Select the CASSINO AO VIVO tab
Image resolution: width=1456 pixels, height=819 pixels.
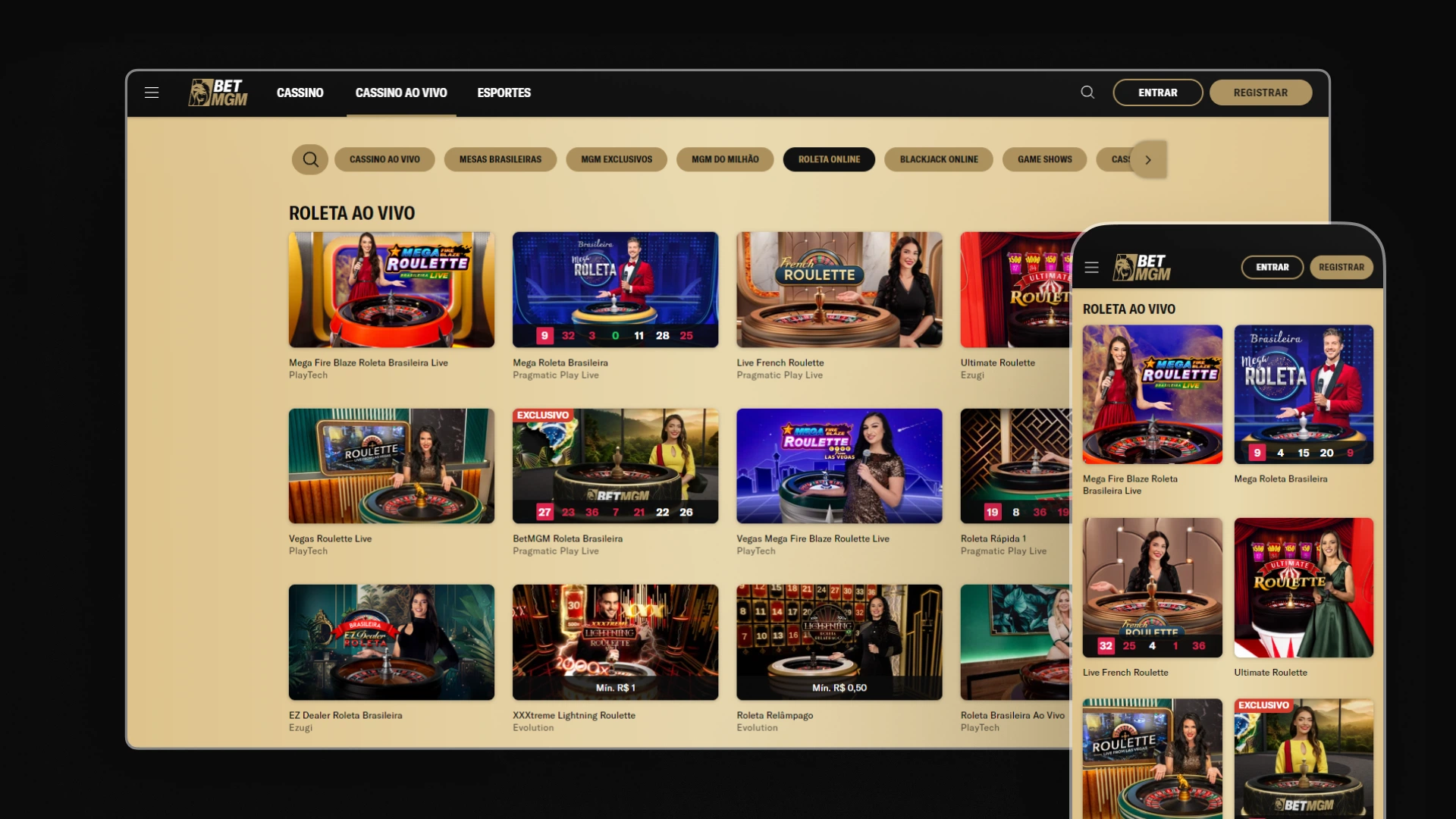click(401, 93)
